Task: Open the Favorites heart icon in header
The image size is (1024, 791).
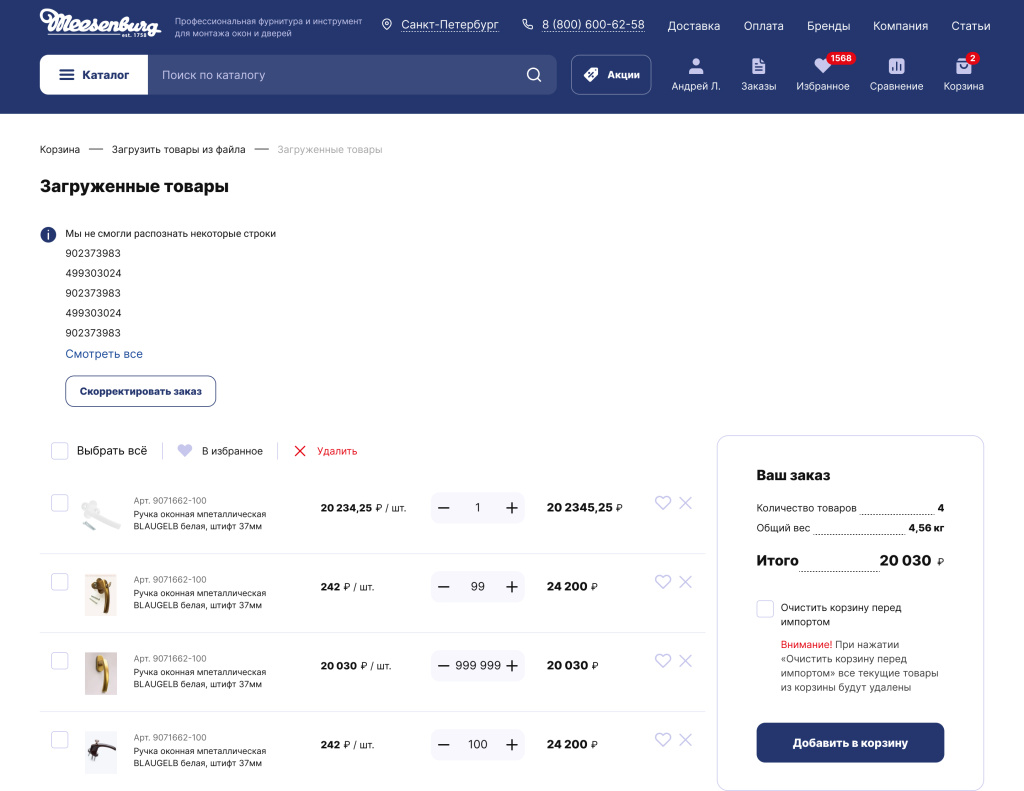Action: pos(822,67)
